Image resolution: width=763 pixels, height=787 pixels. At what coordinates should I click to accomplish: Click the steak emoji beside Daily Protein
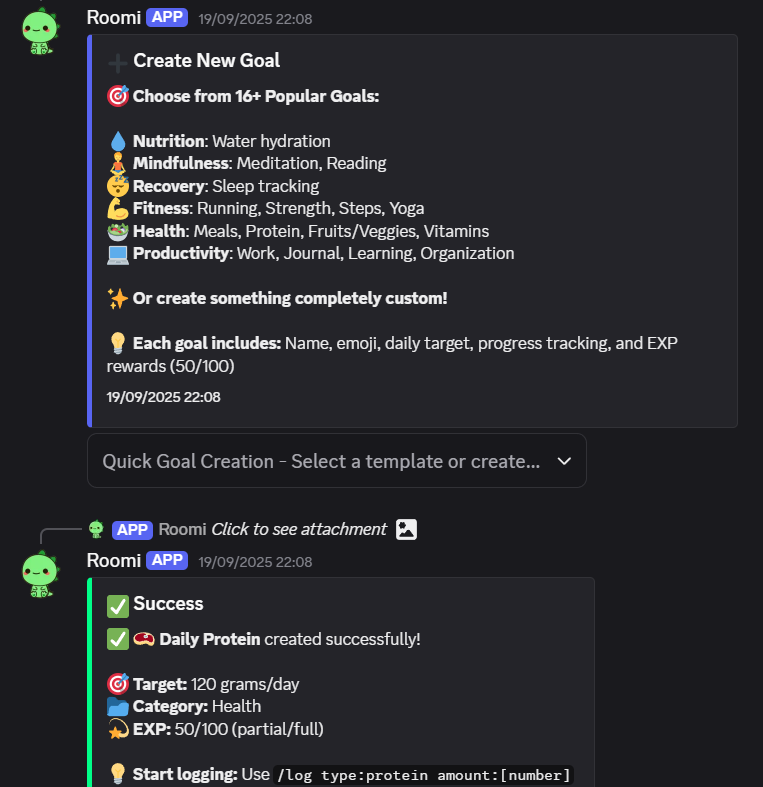[144, 638]
